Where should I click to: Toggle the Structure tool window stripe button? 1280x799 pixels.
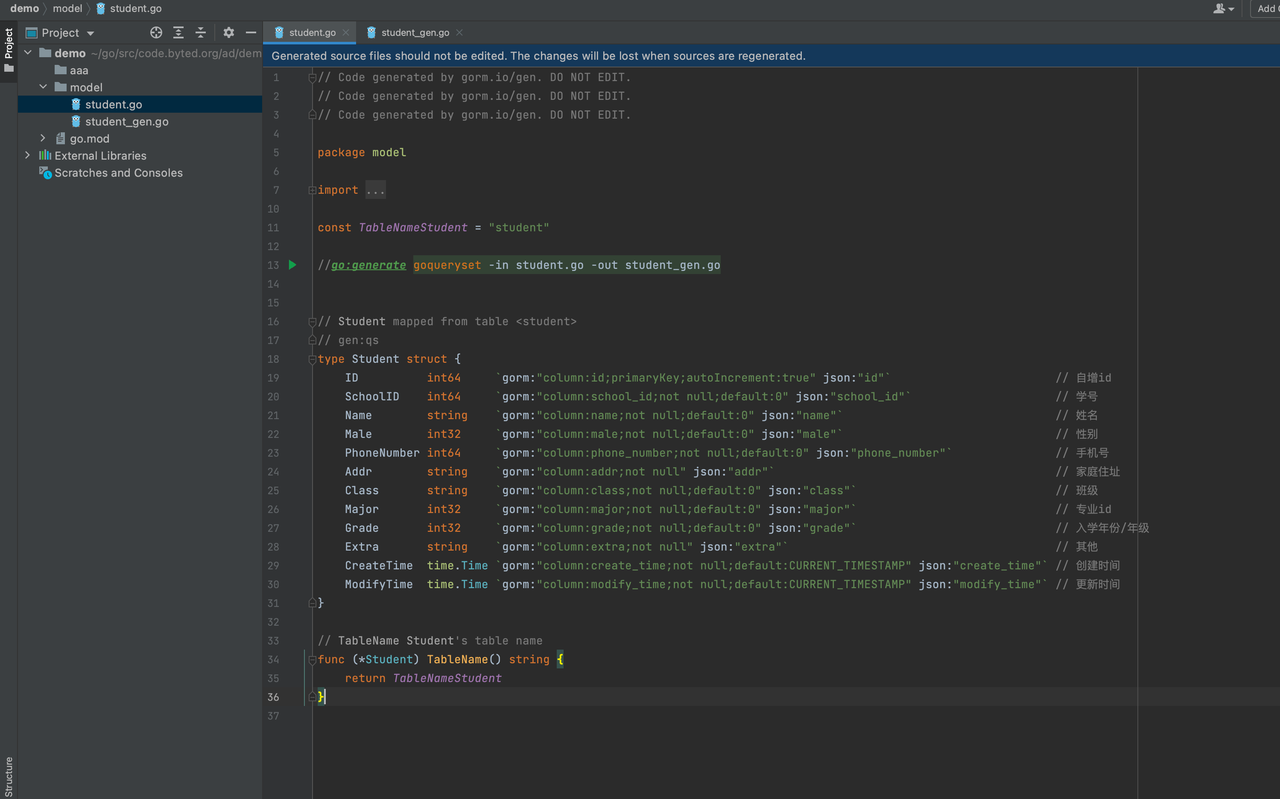9,773
